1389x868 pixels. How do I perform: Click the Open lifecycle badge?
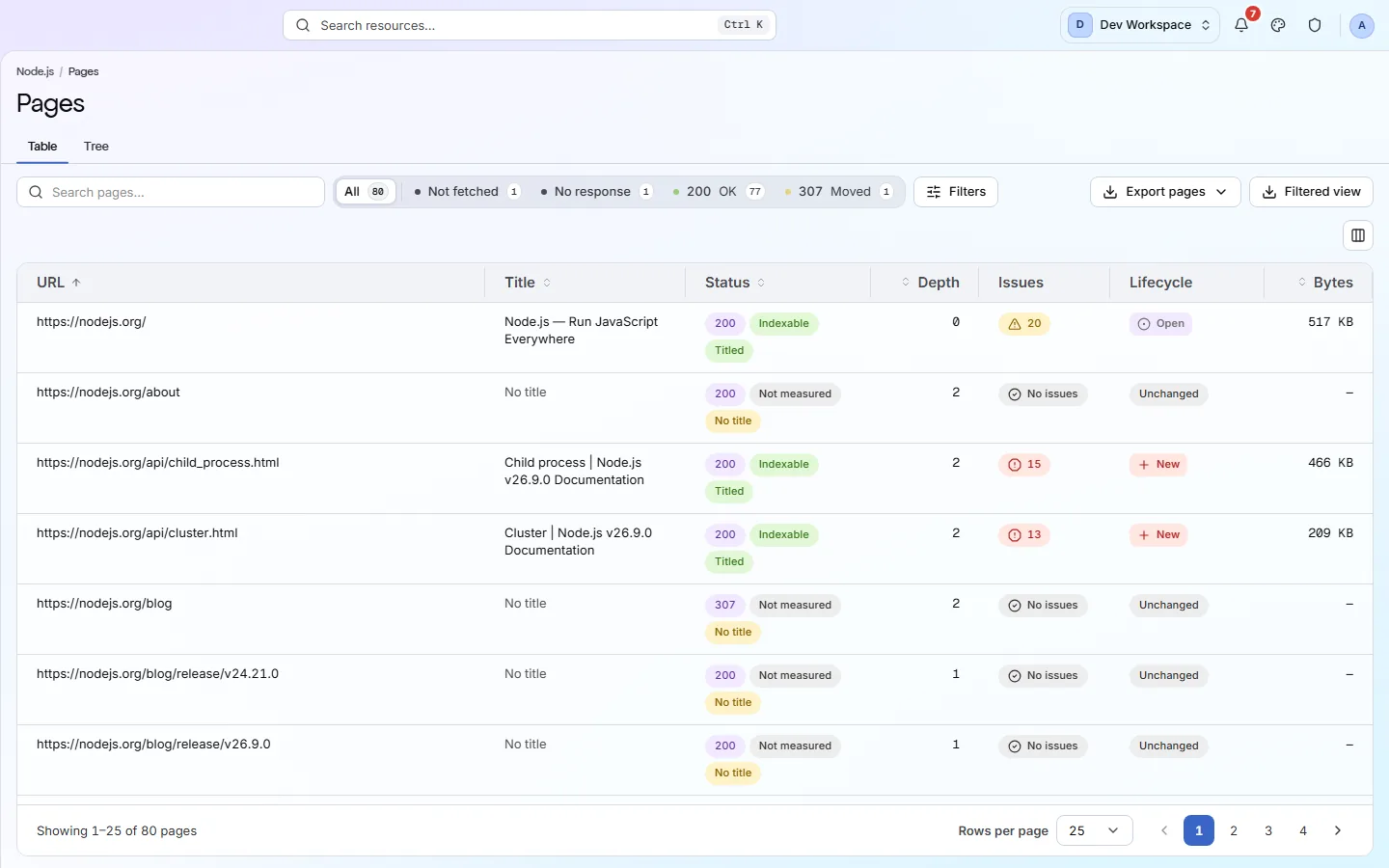pos(1160,324)
